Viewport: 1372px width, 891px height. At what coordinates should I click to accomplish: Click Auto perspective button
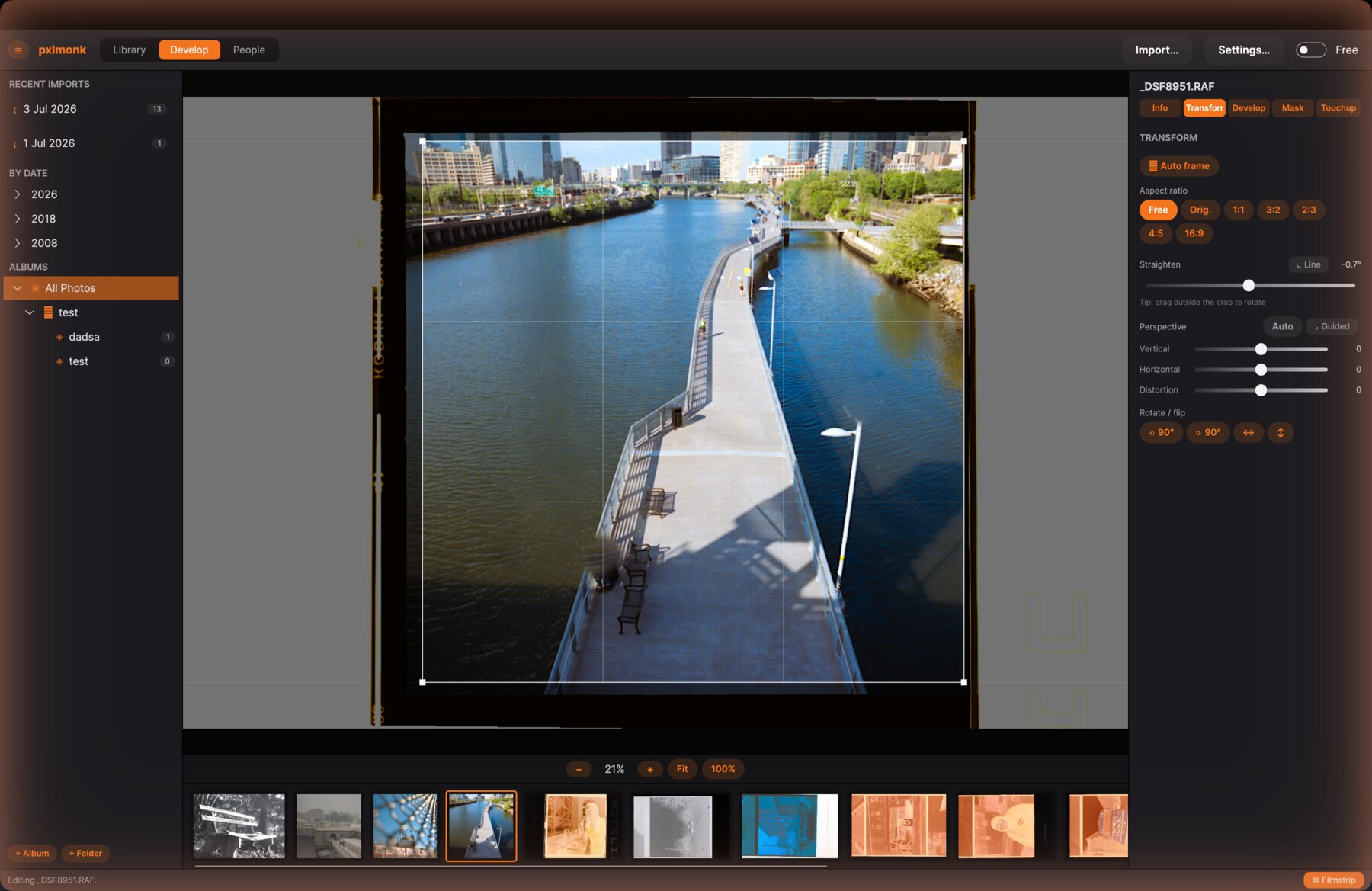click(1282, 326)
